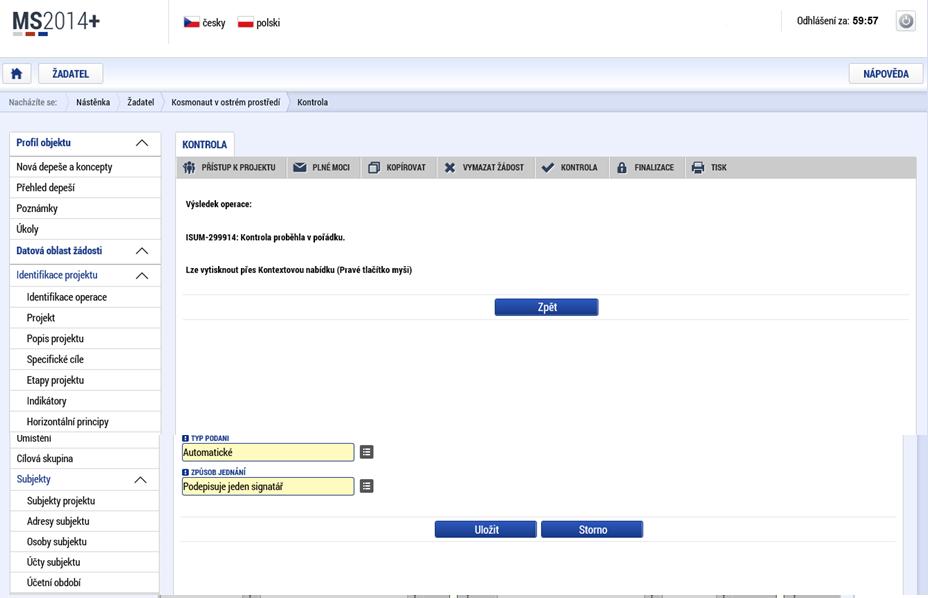Click the Způsob jednání field

(268, 486)
